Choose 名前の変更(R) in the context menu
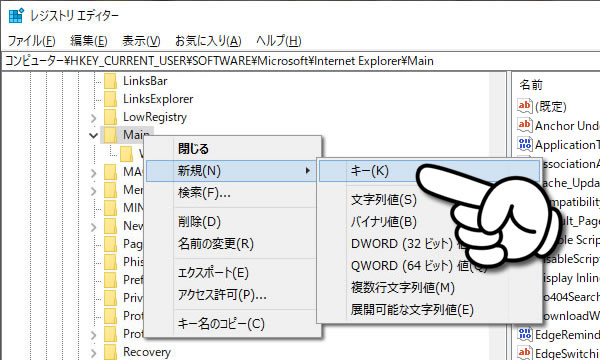The image size is (600, 360). point(231,244)
